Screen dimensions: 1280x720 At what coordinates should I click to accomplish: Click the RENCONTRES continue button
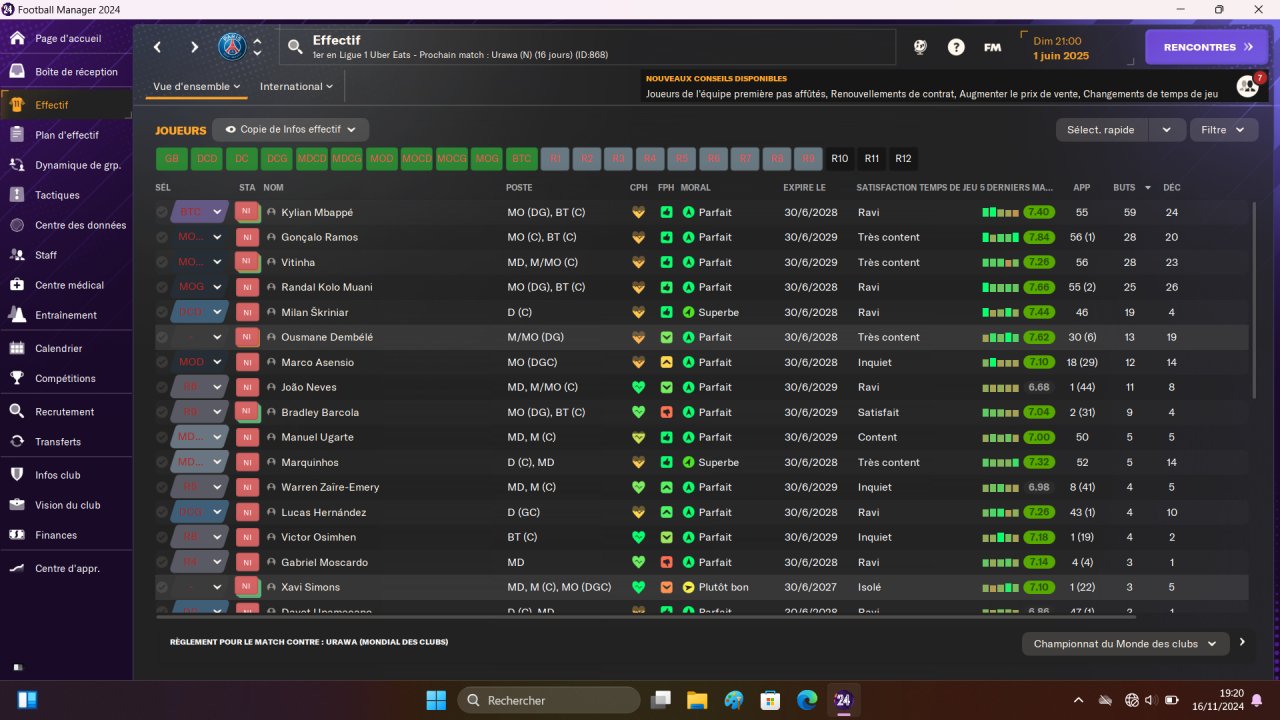pyautogui.click(x=1206, y=47)
